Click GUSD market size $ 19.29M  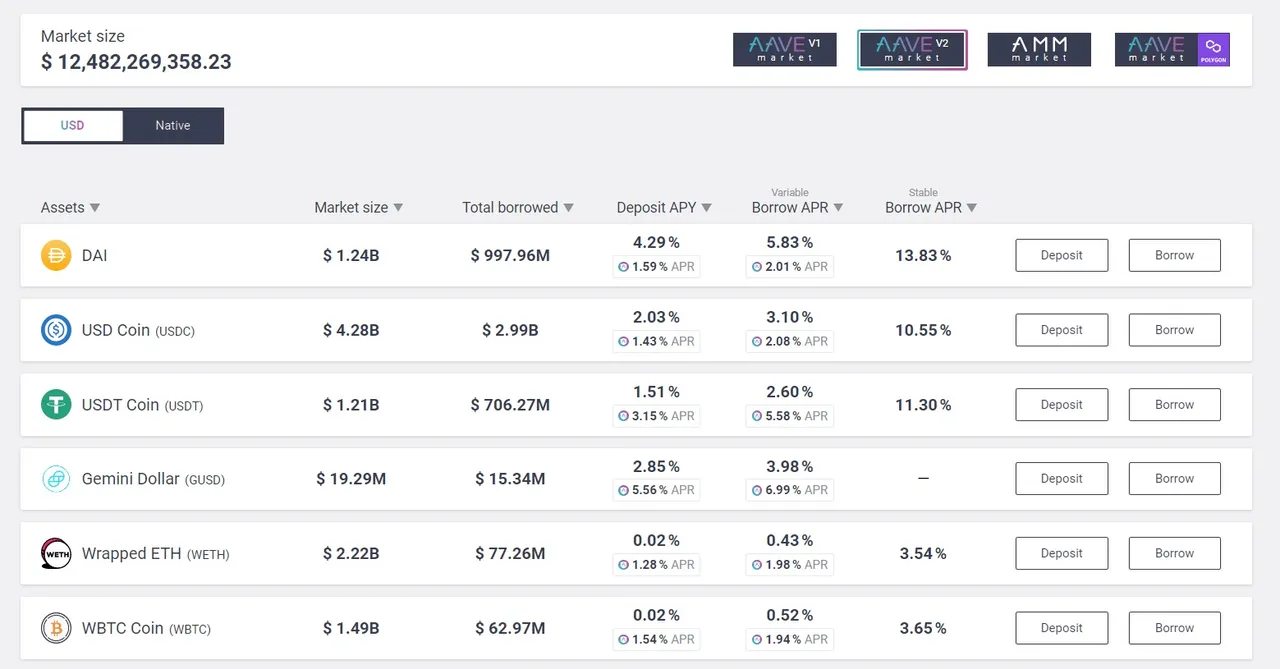pyautogui.click(x=351, y=479)
